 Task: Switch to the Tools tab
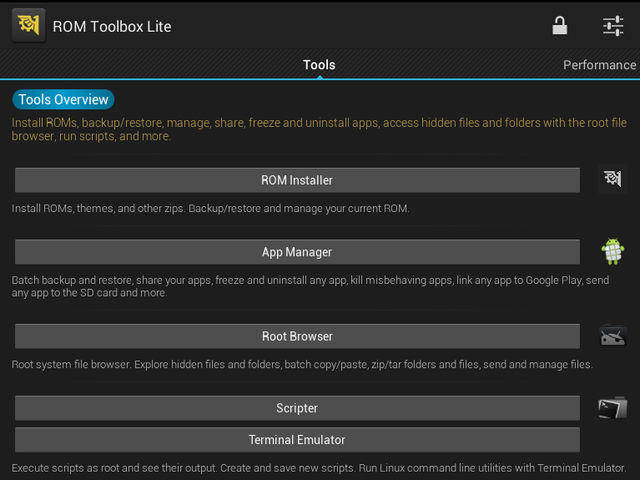[x=319, y=65]
